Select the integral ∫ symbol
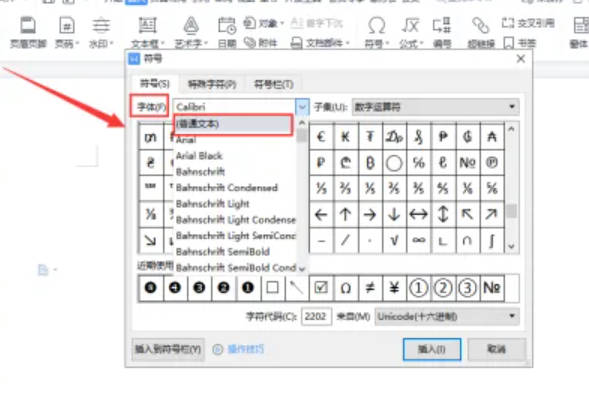Screen dimensions: 589x393 [492, 240]
